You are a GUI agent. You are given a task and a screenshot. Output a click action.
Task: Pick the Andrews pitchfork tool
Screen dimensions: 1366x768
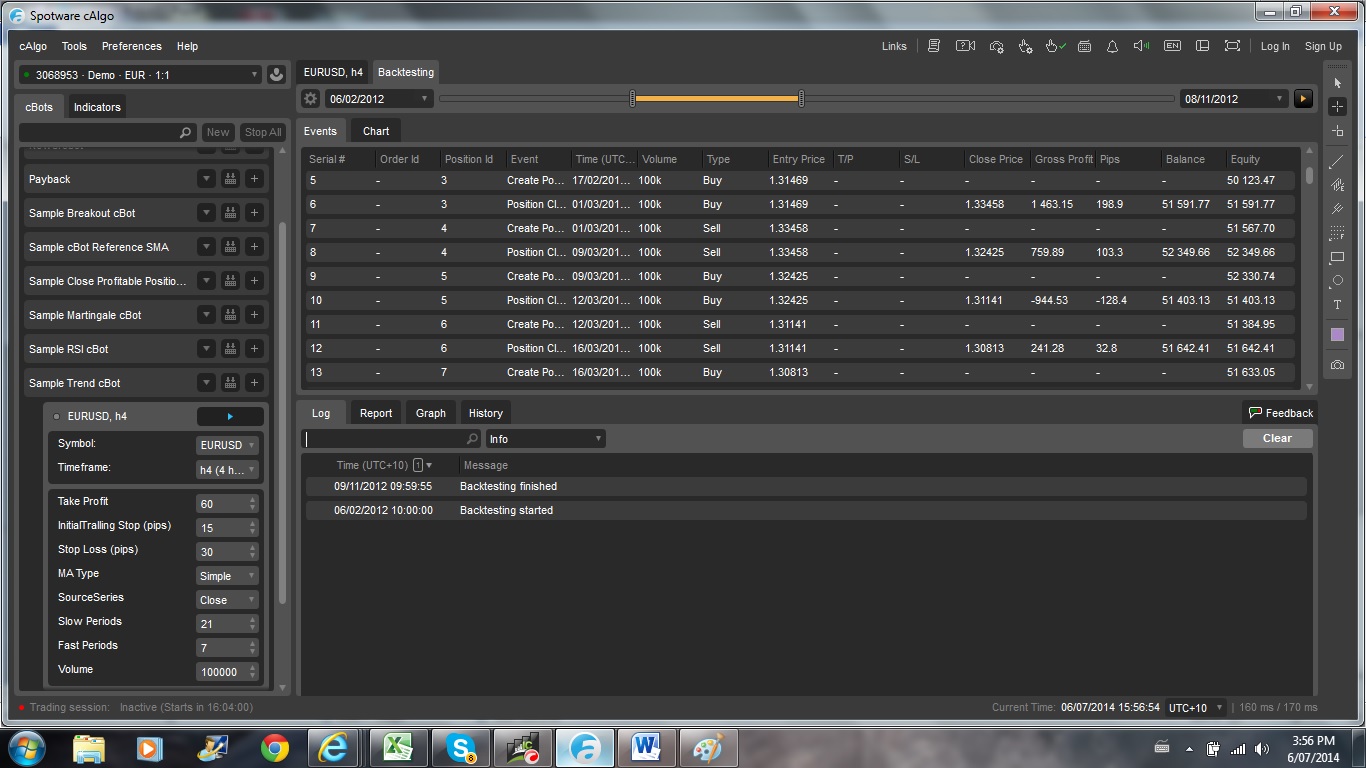1337,209
